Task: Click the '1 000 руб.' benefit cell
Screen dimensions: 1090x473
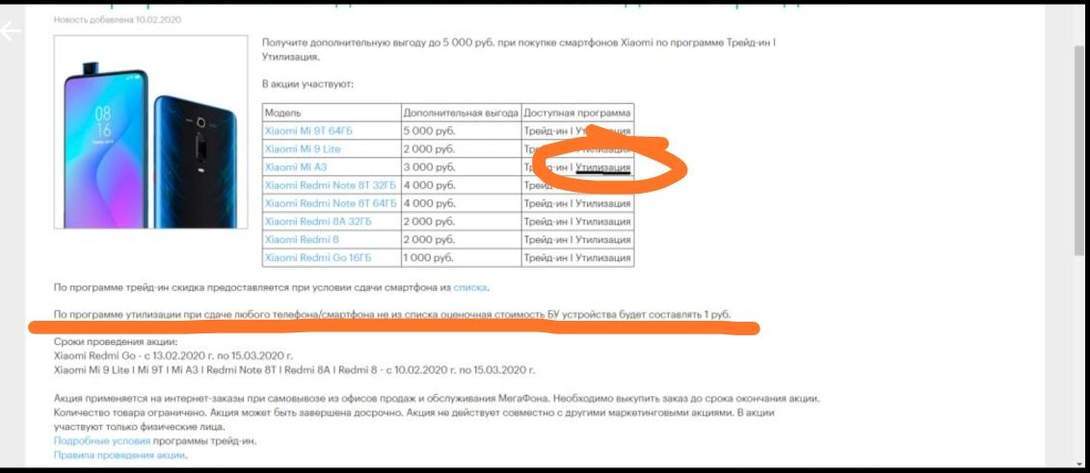Action: tap(429, 257)
